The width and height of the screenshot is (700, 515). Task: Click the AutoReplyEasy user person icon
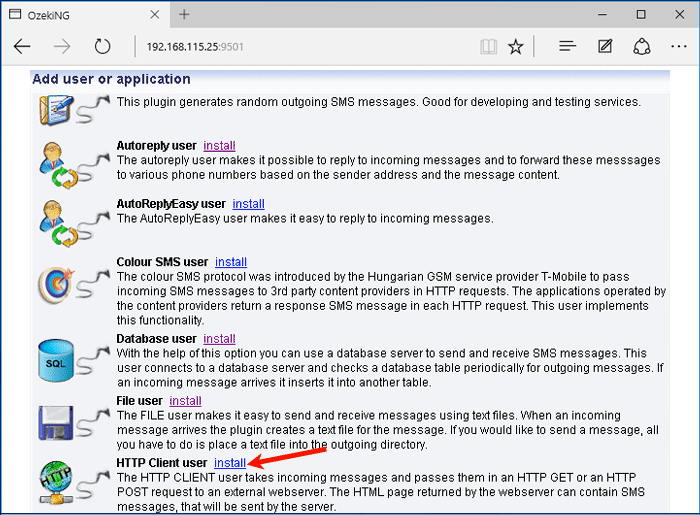(58, 224)
